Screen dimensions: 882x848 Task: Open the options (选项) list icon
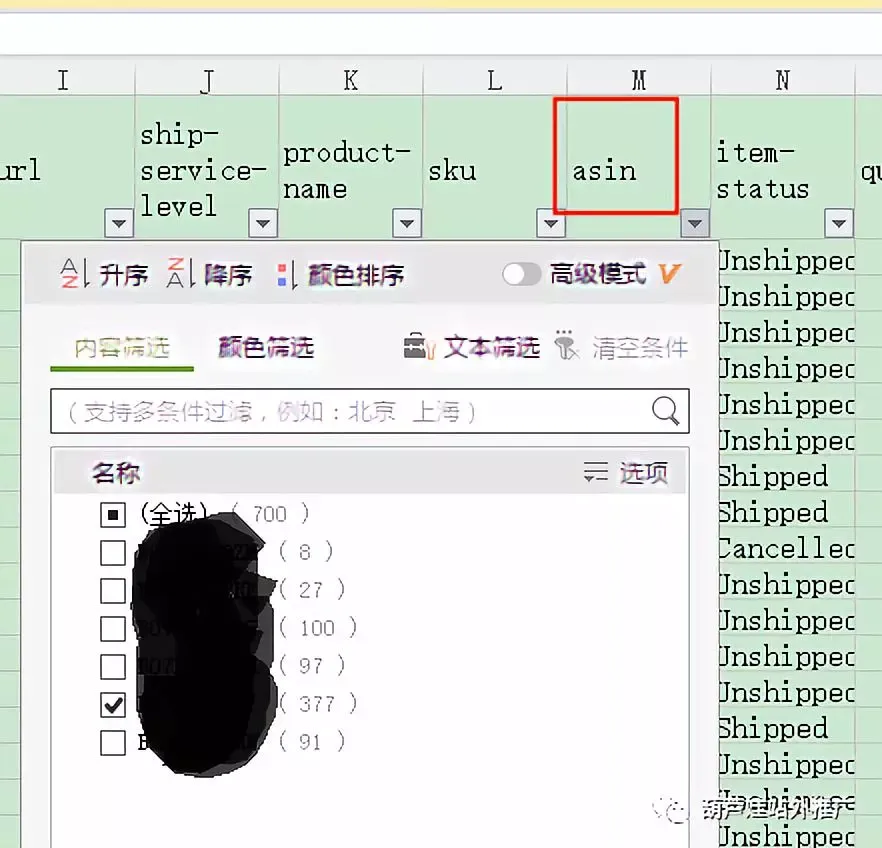click(x=596, y=472)
